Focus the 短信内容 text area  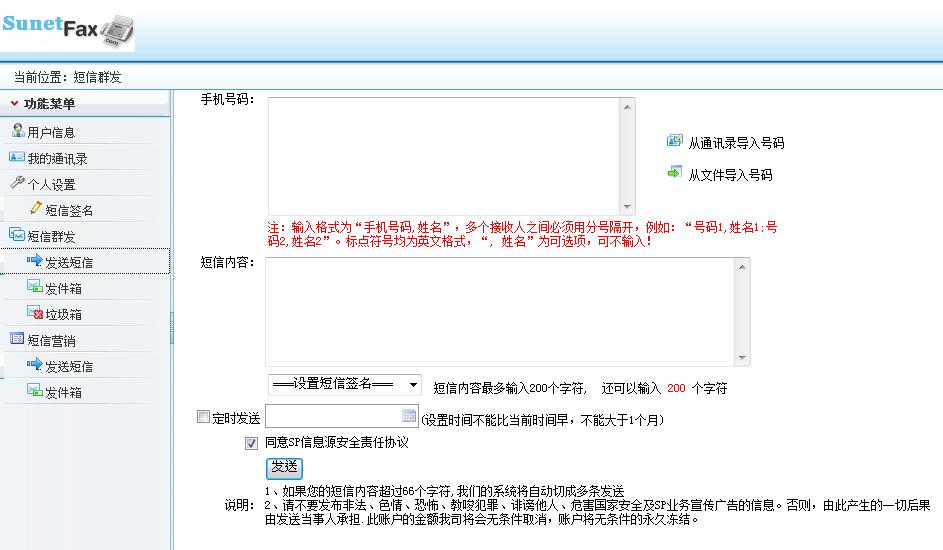click(500, 311)
